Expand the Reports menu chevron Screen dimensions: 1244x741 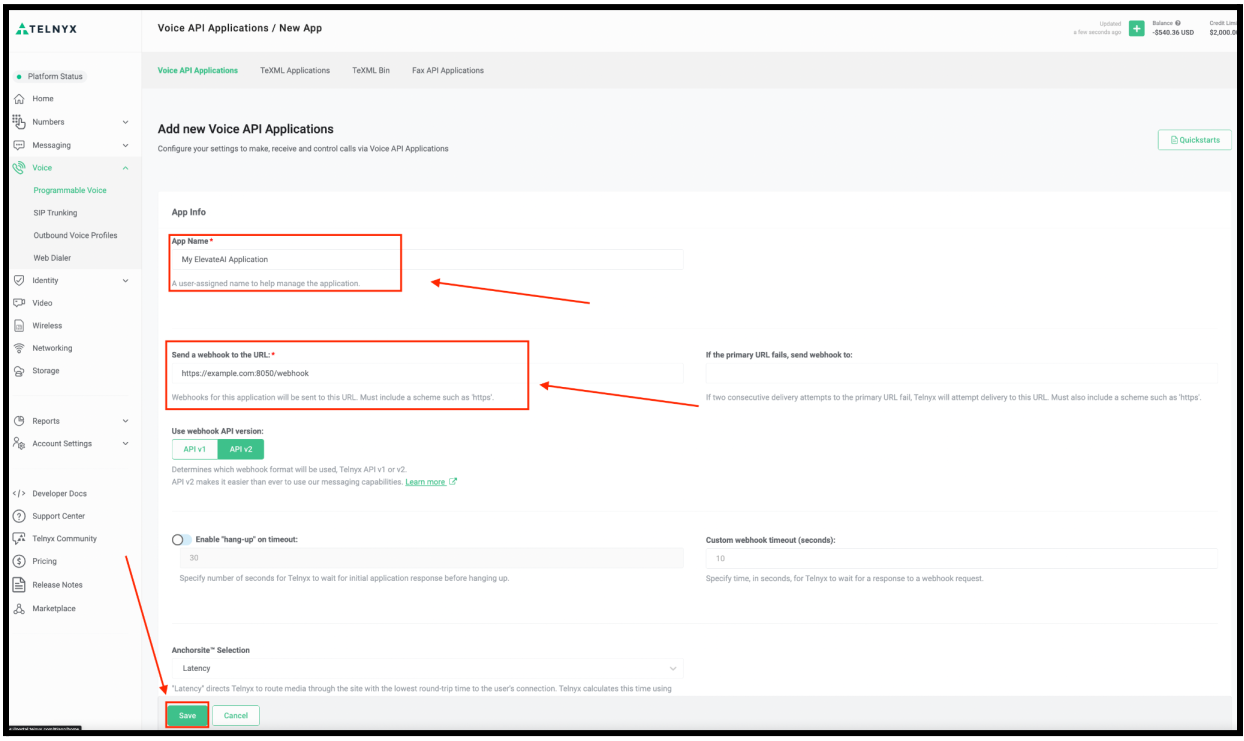(x=125, y=421)
